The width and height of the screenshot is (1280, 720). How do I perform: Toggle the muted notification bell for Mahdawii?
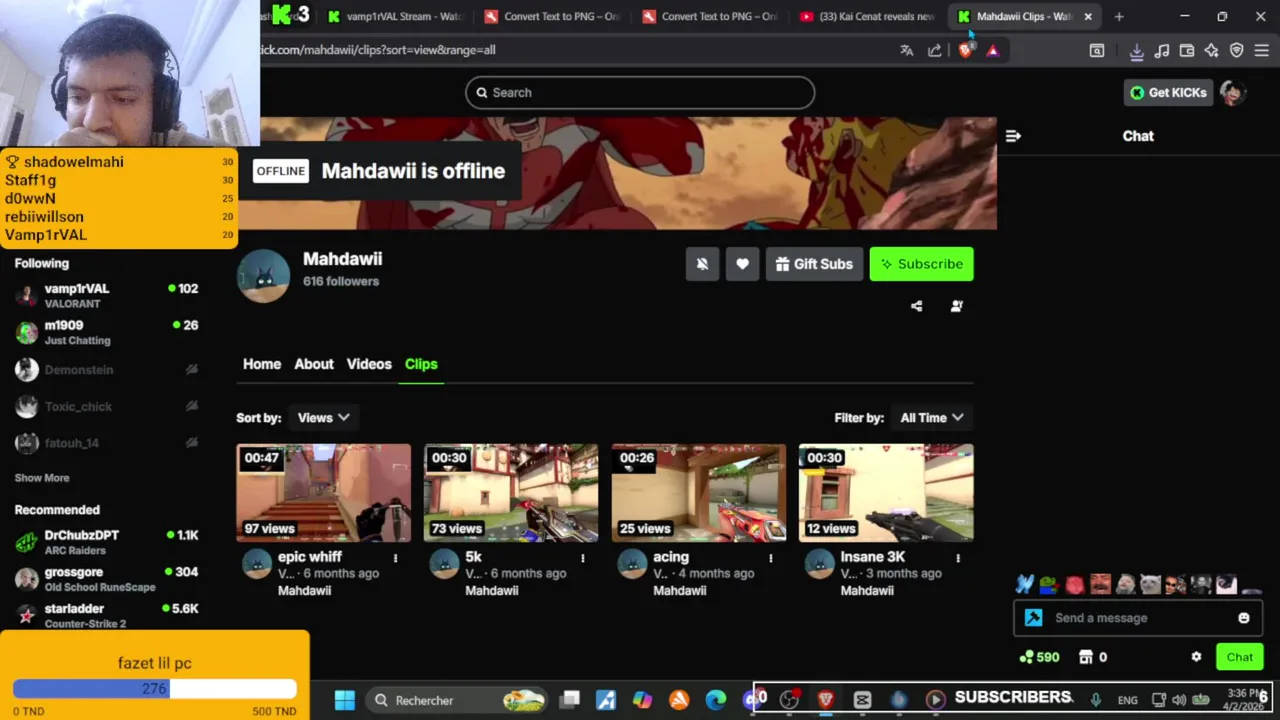702,264
